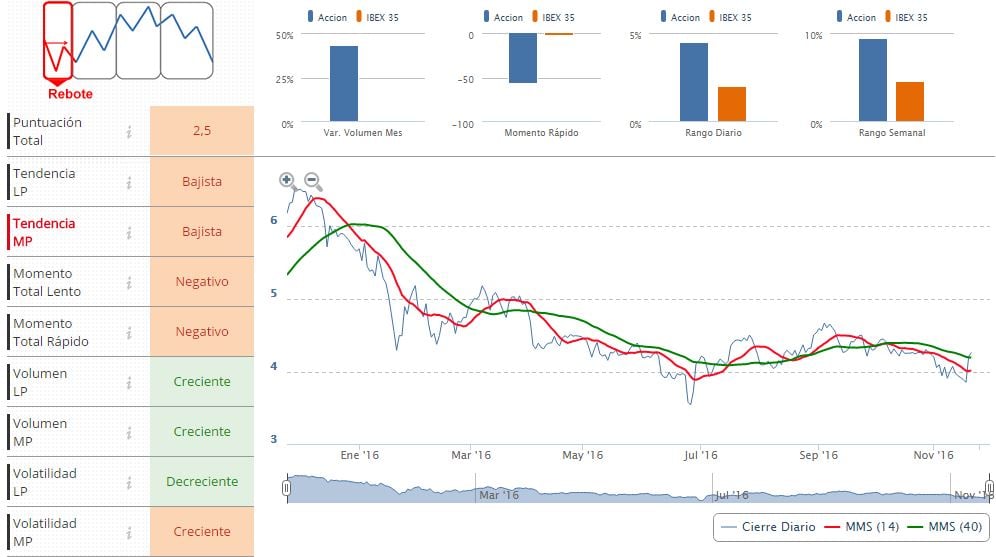This screenshot has width=996, height=557.
Task: Click the Bajista value for Tendencia LP
Action: point(202,182)
